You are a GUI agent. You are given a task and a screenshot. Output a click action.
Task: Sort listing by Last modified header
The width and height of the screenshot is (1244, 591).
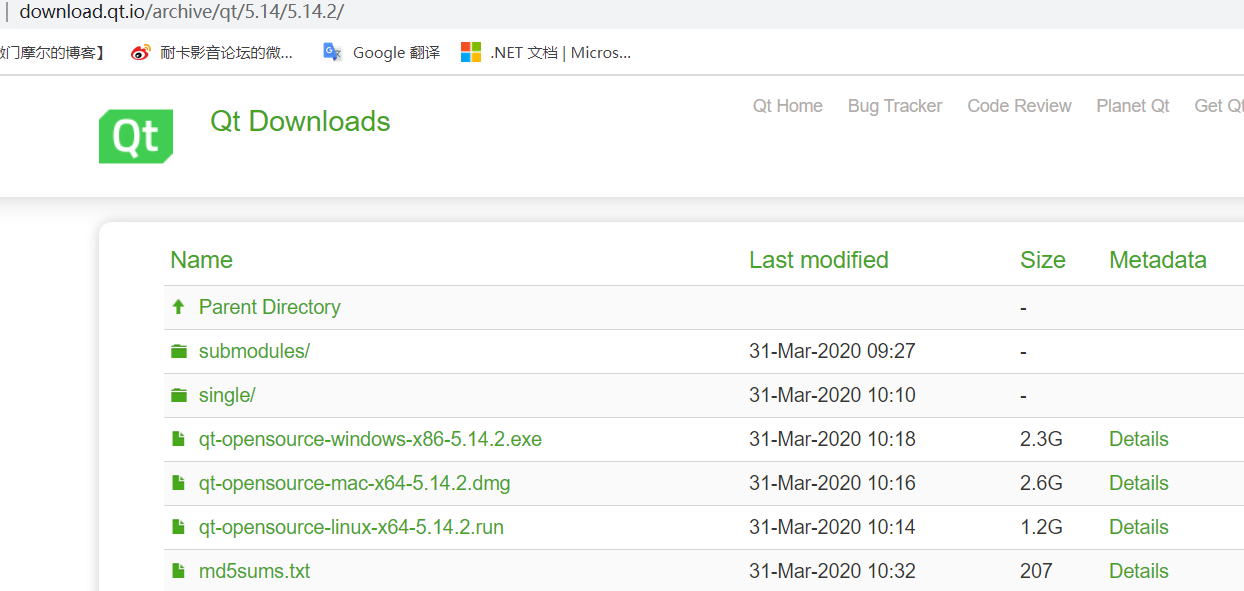point(819,260)
